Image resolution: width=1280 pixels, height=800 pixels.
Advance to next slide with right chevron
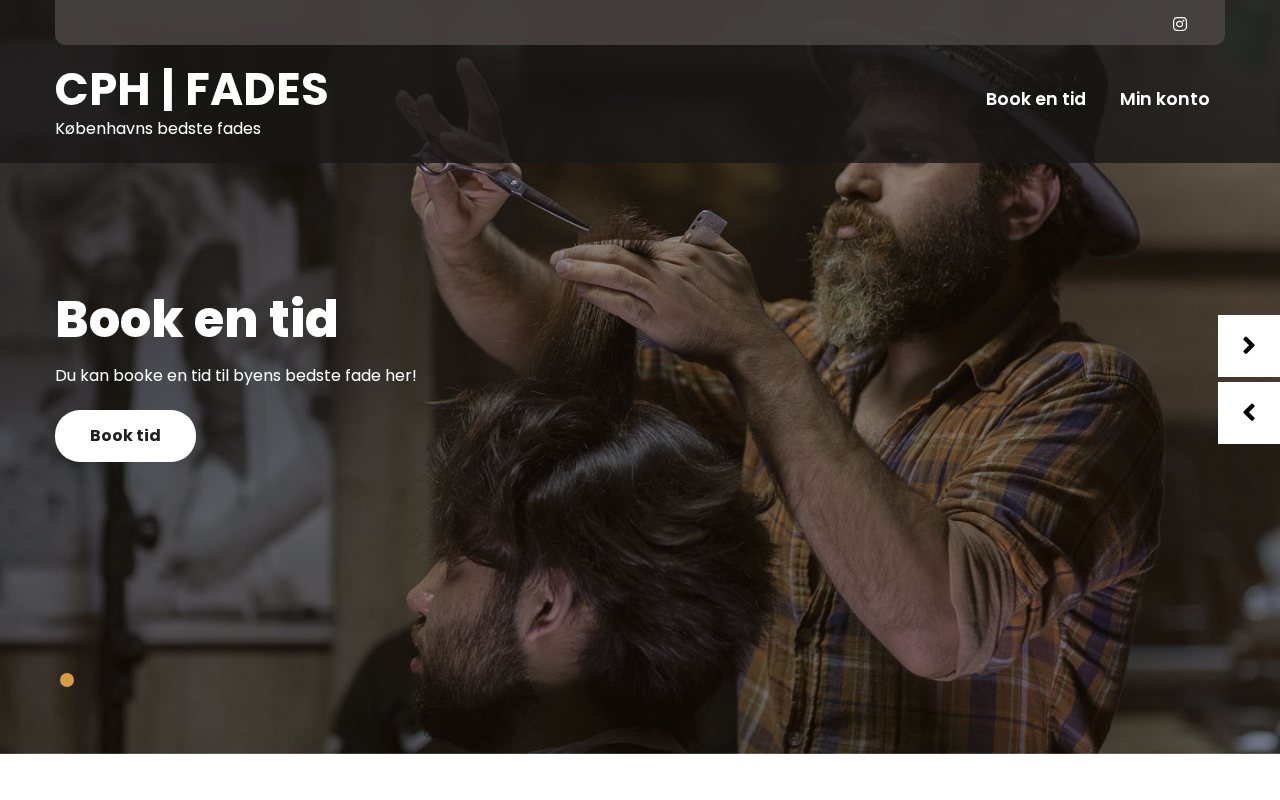[1249, 346]
